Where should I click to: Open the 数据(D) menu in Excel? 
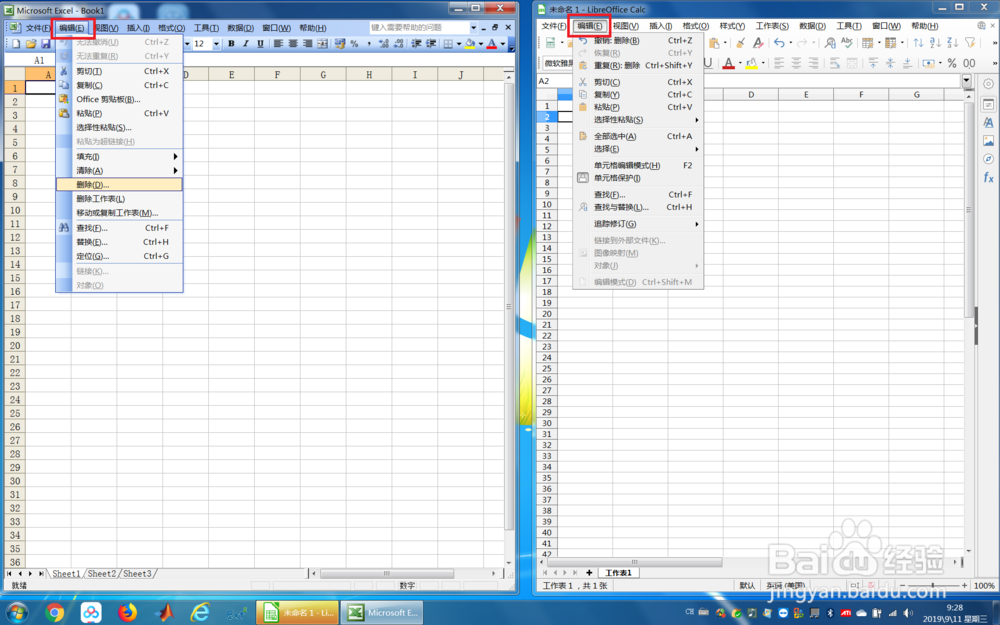tap(240, 28)
